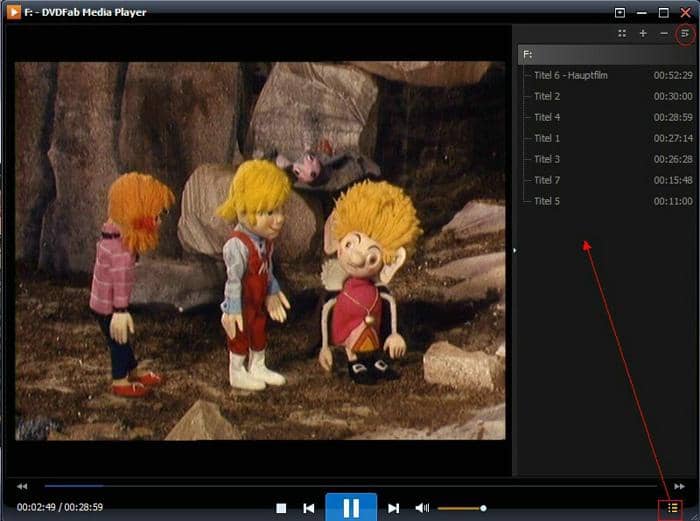Select the F: drive playlist header

[606, 54]
